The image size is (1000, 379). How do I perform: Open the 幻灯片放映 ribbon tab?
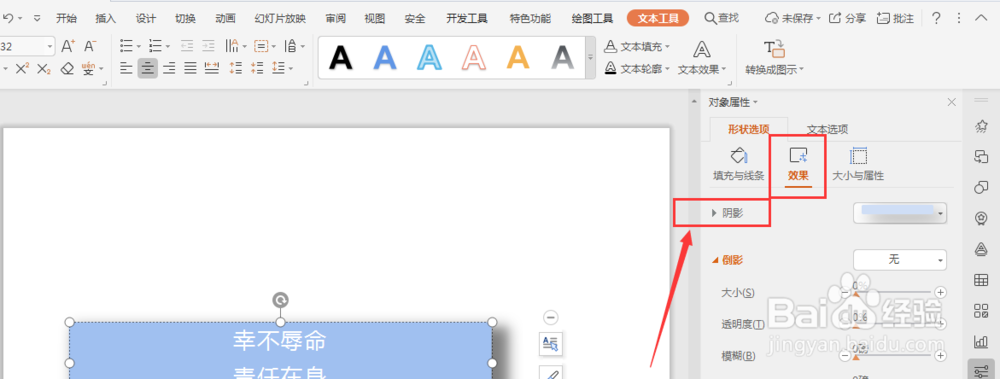(280, 19)
